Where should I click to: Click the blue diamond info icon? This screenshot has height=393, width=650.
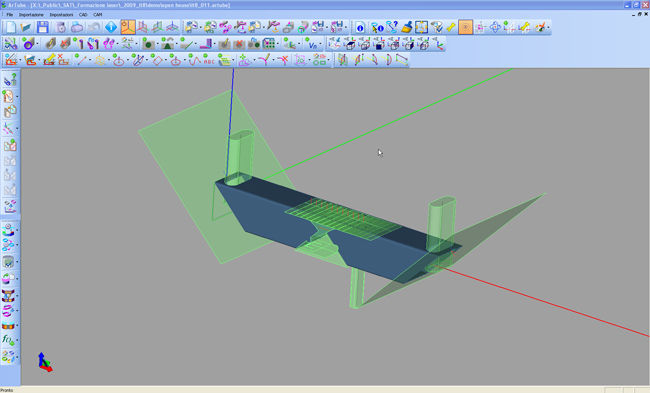coord(111,27)
